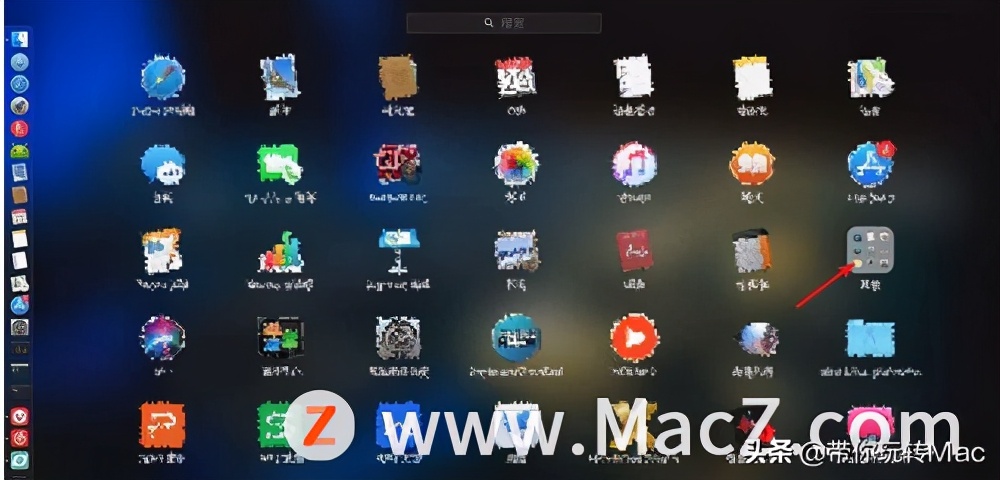Open the light blue folder icon
Screen dimensions: 1000x480
coord(871,338)
